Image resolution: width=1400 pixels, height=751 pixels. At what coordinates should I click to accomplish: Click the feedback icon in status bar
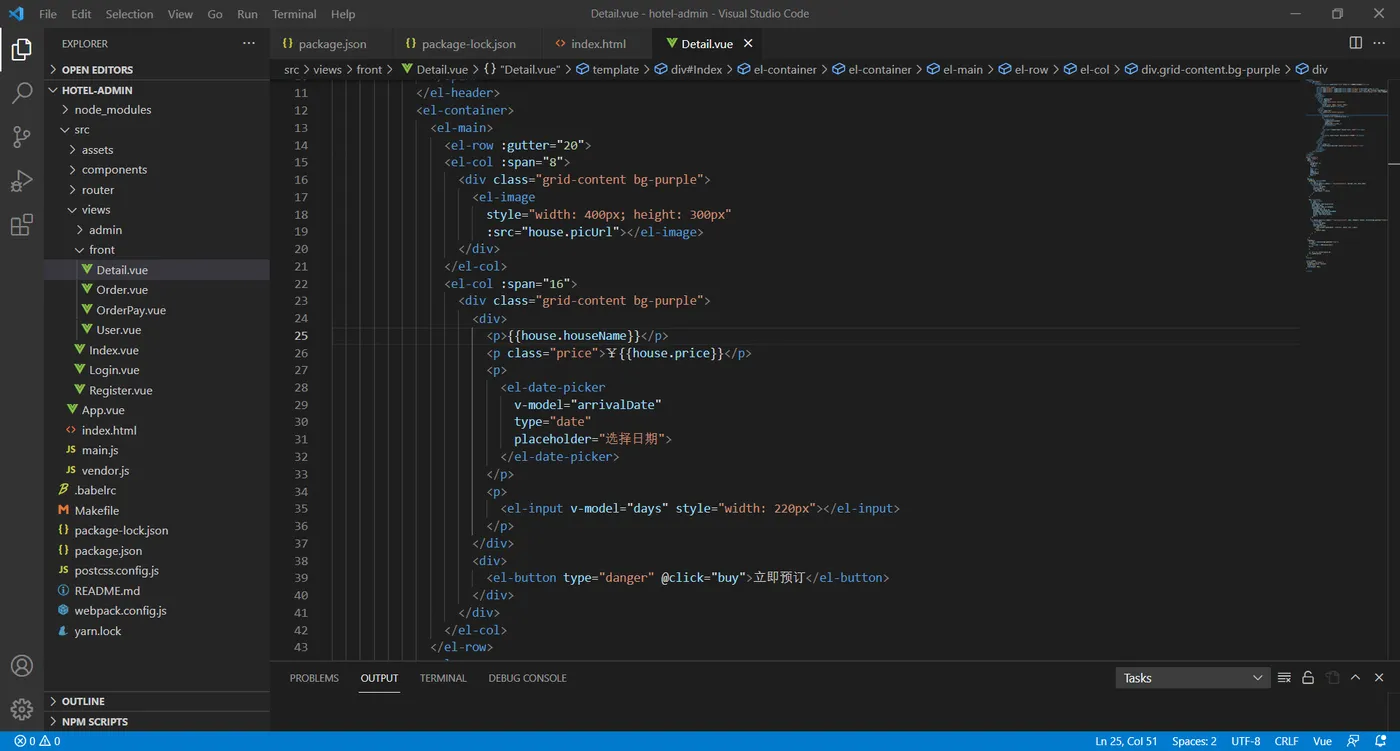[x=1353, y=741]
